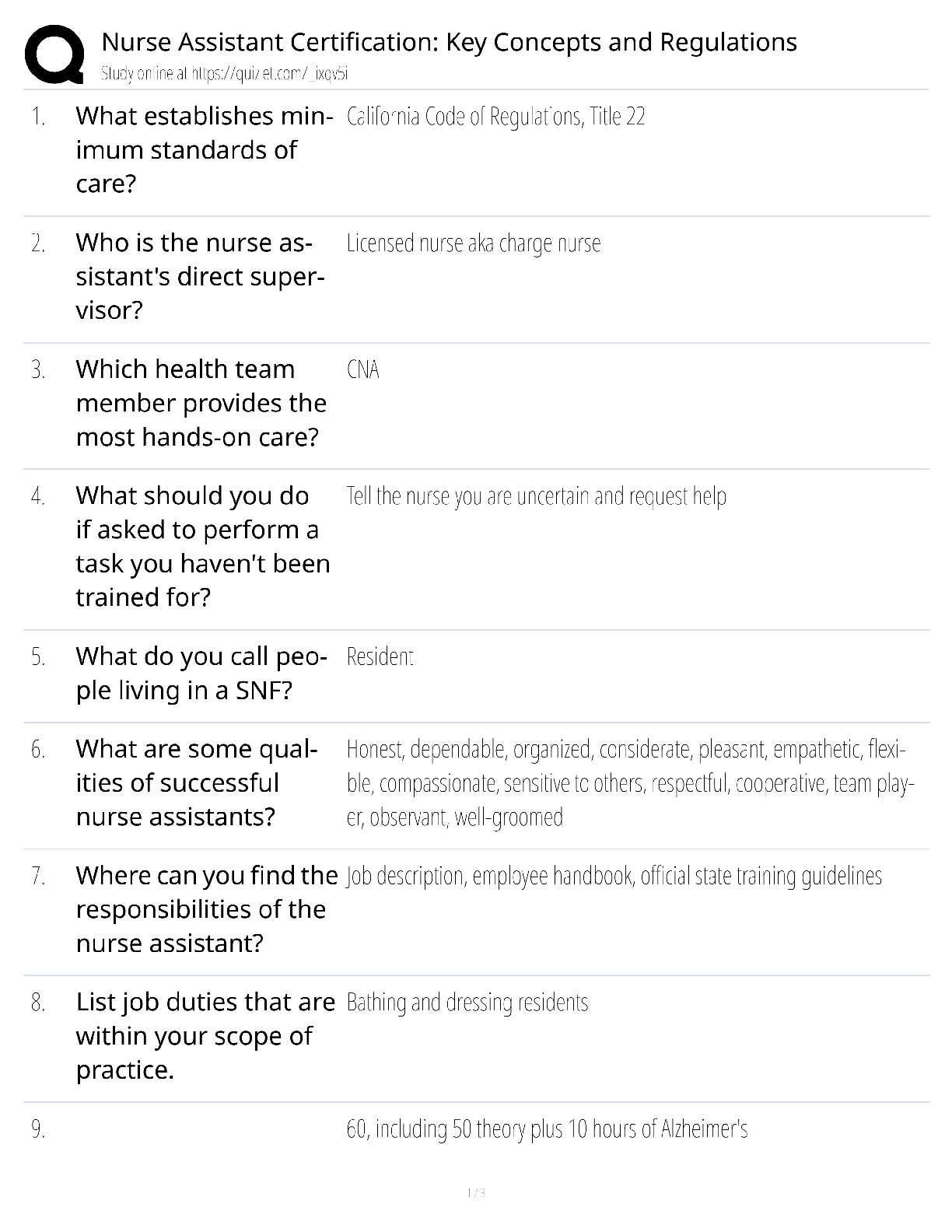Select qualities of successful nurse assistants question

pos(197,782)
